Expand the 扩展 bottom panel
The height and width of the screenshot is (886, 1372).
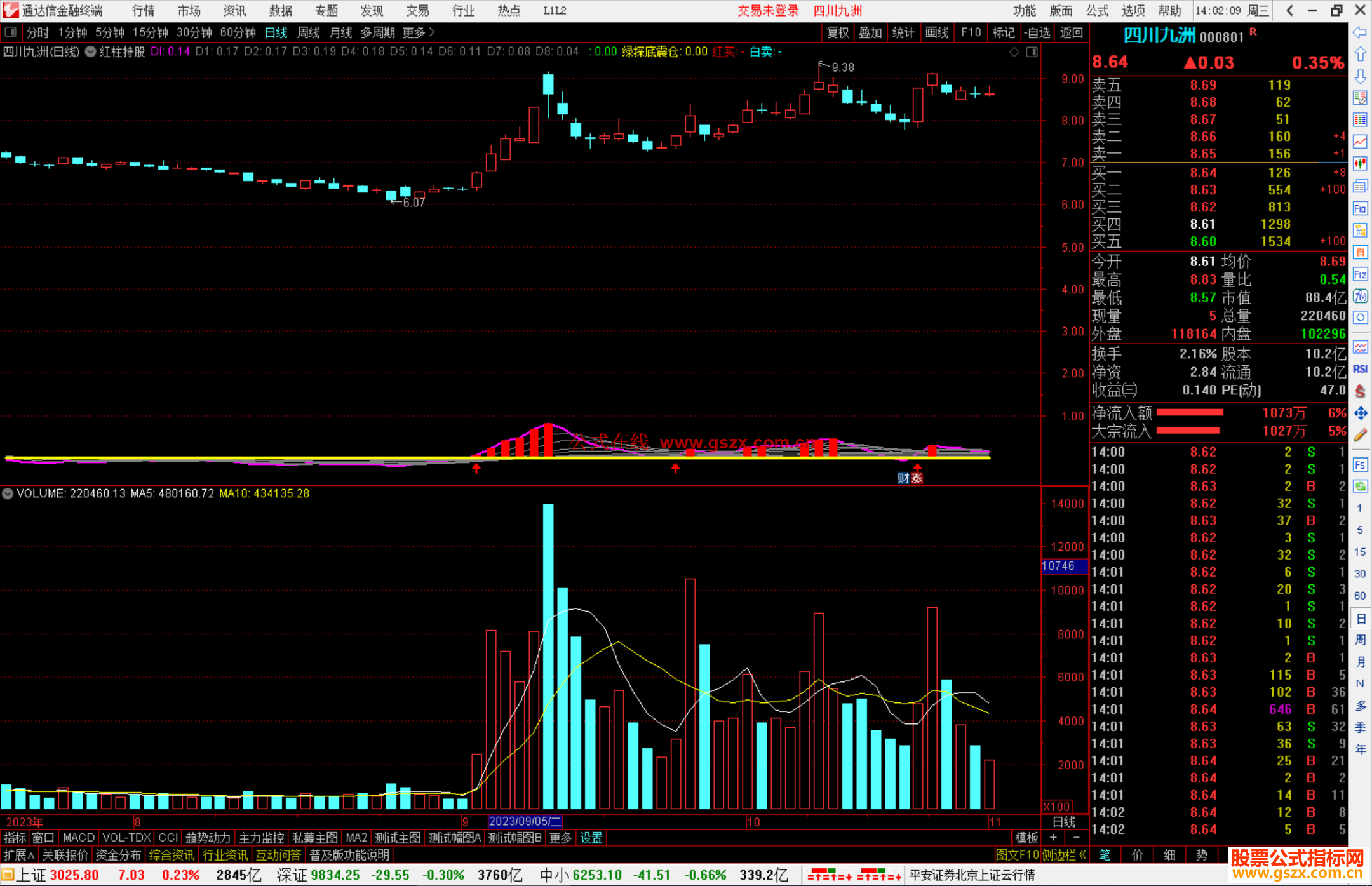[x=19, y=855]
